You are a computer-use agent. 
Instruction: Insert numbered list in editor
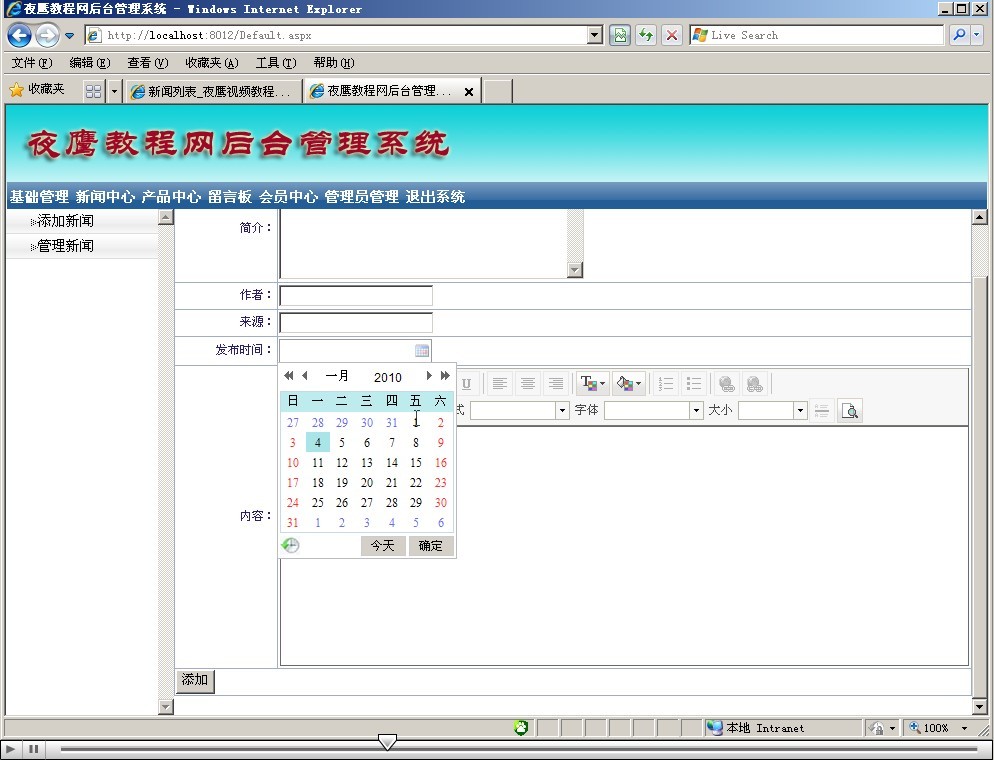point(666,384)
